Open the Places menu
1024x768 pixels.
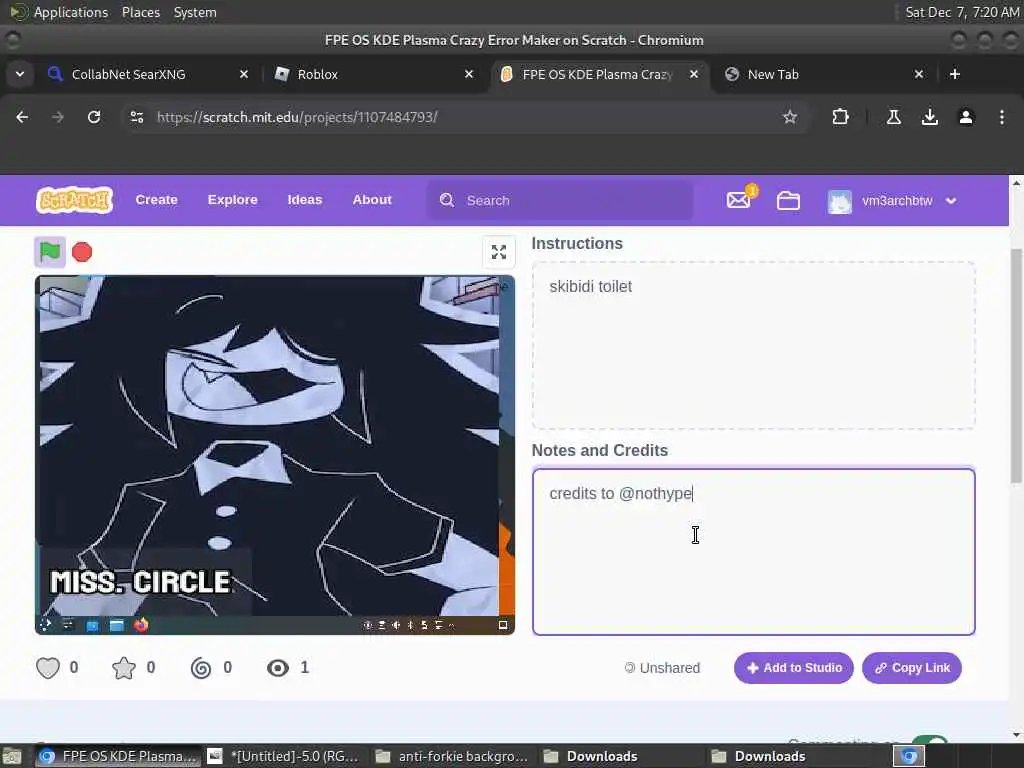tap(140, 12)
